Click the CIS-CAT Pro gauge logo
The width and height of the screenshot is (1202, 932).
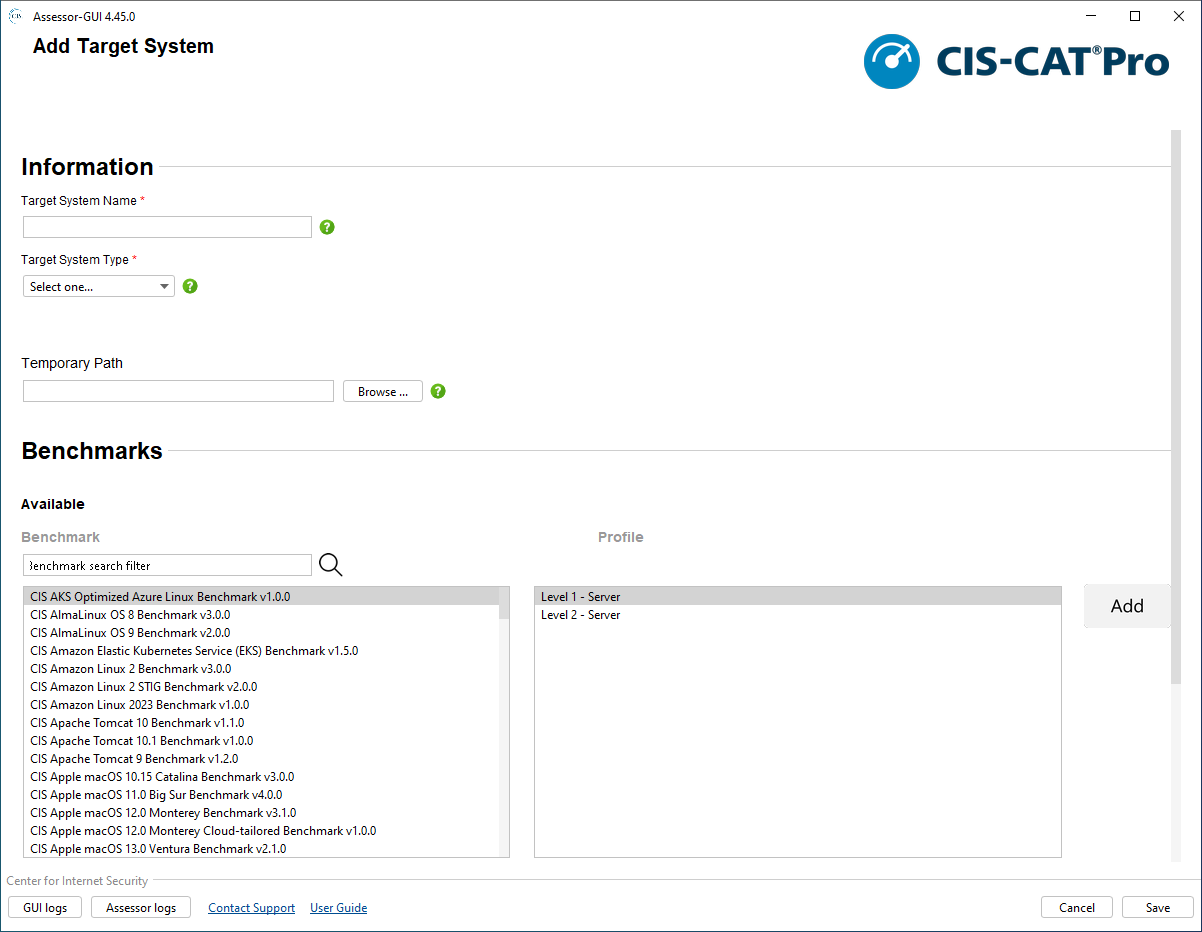point(891,62)
